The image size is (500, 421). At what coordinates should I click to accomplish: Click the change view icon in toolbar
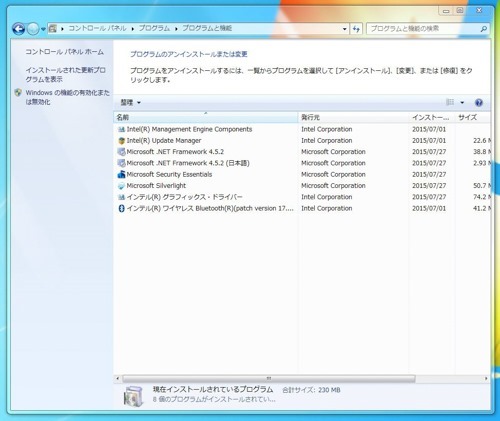click(x=450, y=102)
